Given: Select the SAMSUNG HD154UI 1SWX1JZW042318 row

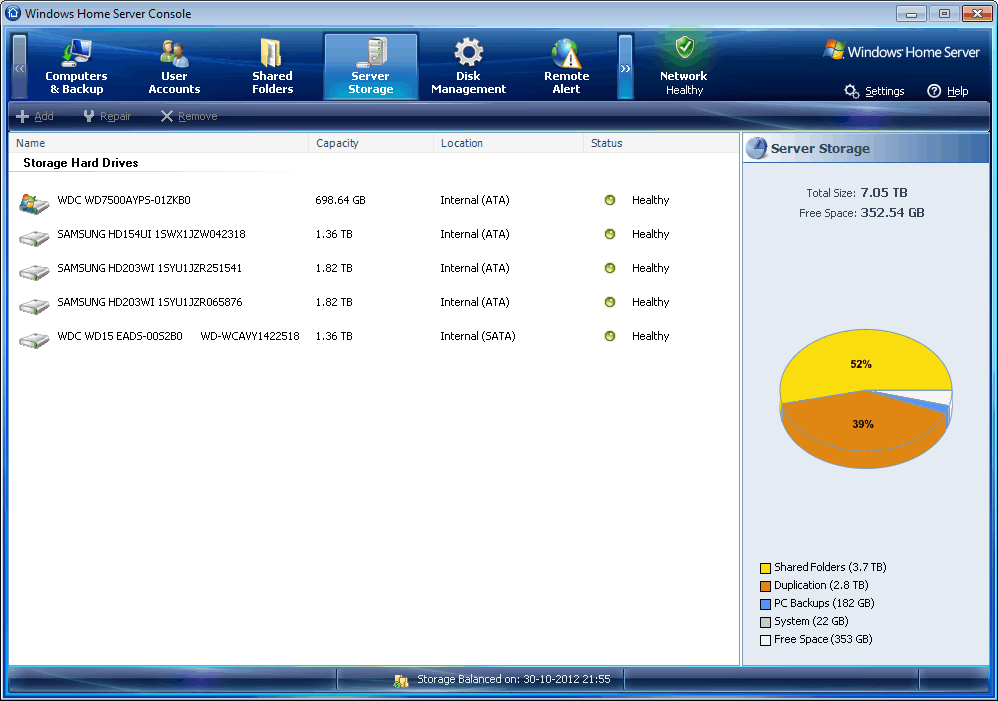Looking at the screenshot, I should click(374, 234).
